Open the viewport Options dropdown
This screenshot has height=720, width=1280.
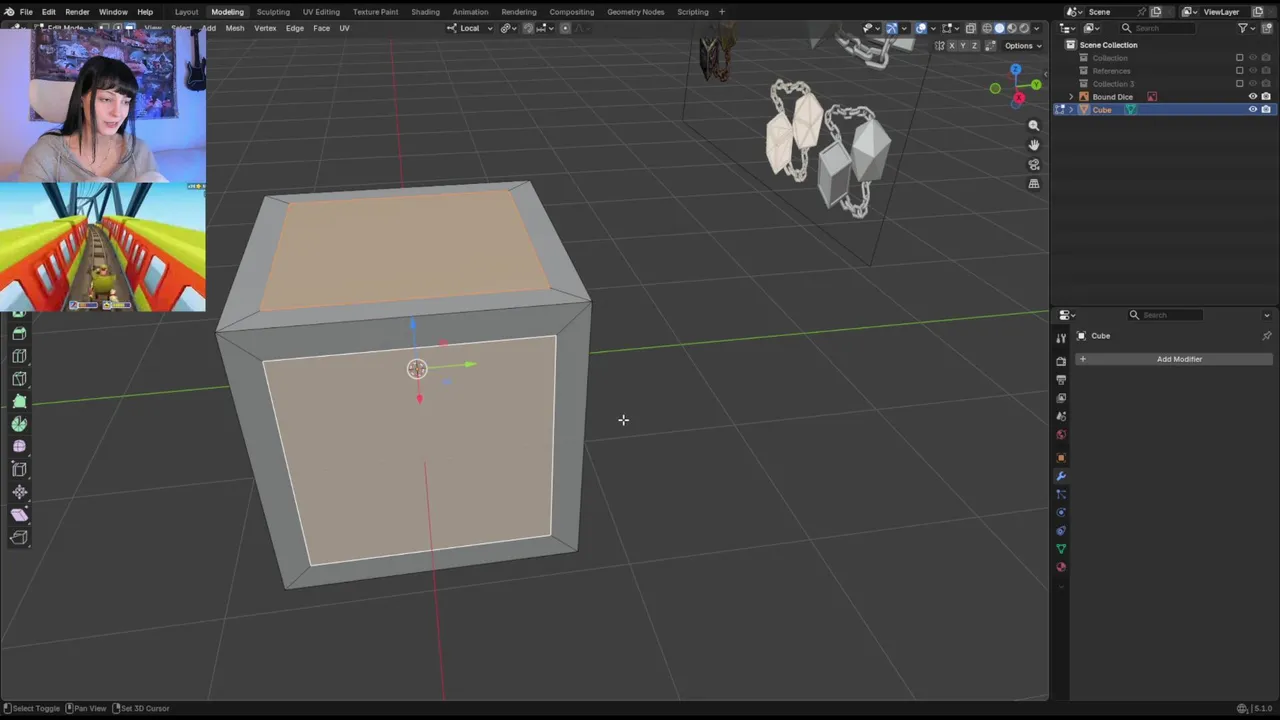[x=1023, y=46]
